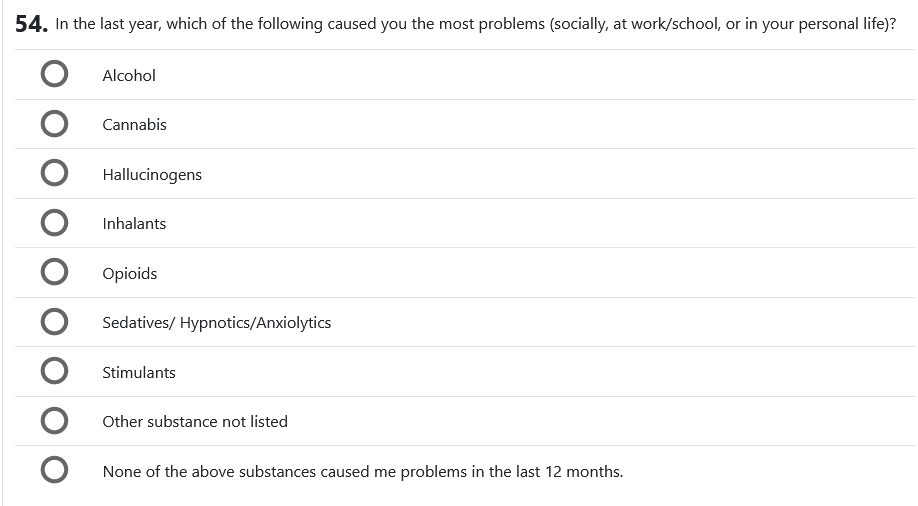This screenshot has height=506, width=918.
Task: Choose the Sedatives/Hypnotics/Anxiolytics radio button
Action: pyautogui.click(x=55, y=322)
